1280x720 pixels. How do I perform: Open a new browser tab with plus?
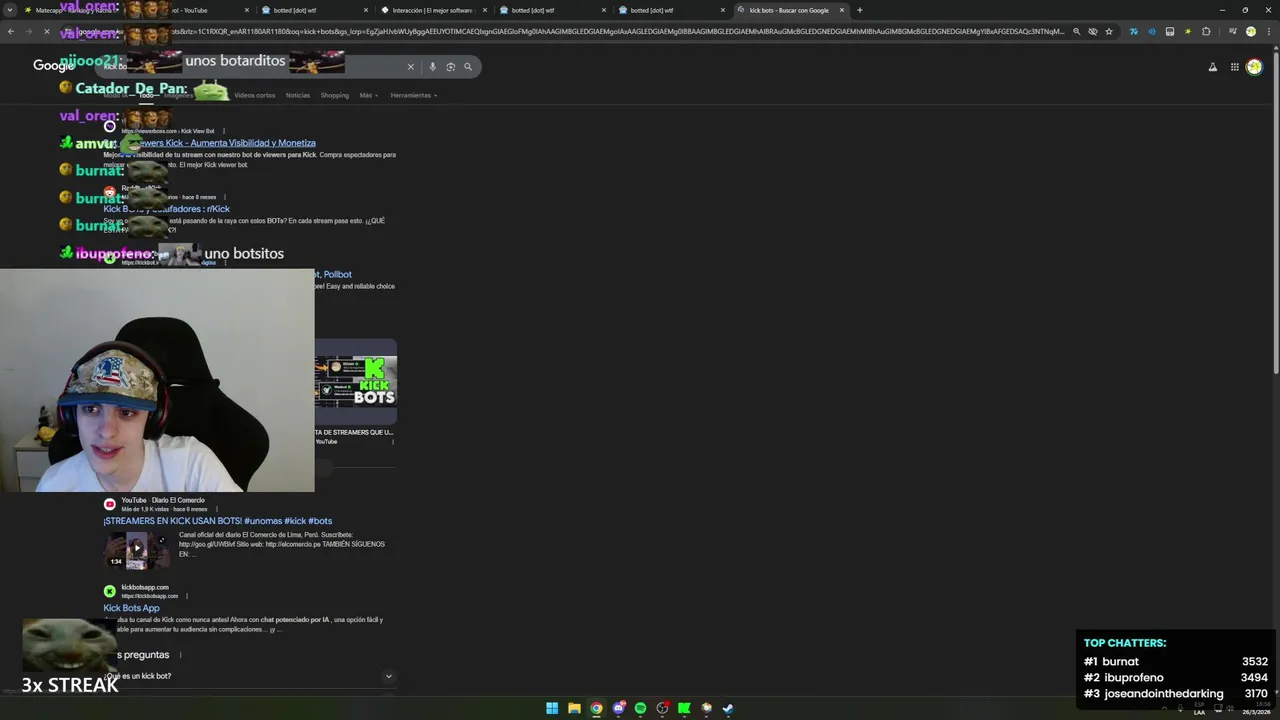(x=859, y=10)
